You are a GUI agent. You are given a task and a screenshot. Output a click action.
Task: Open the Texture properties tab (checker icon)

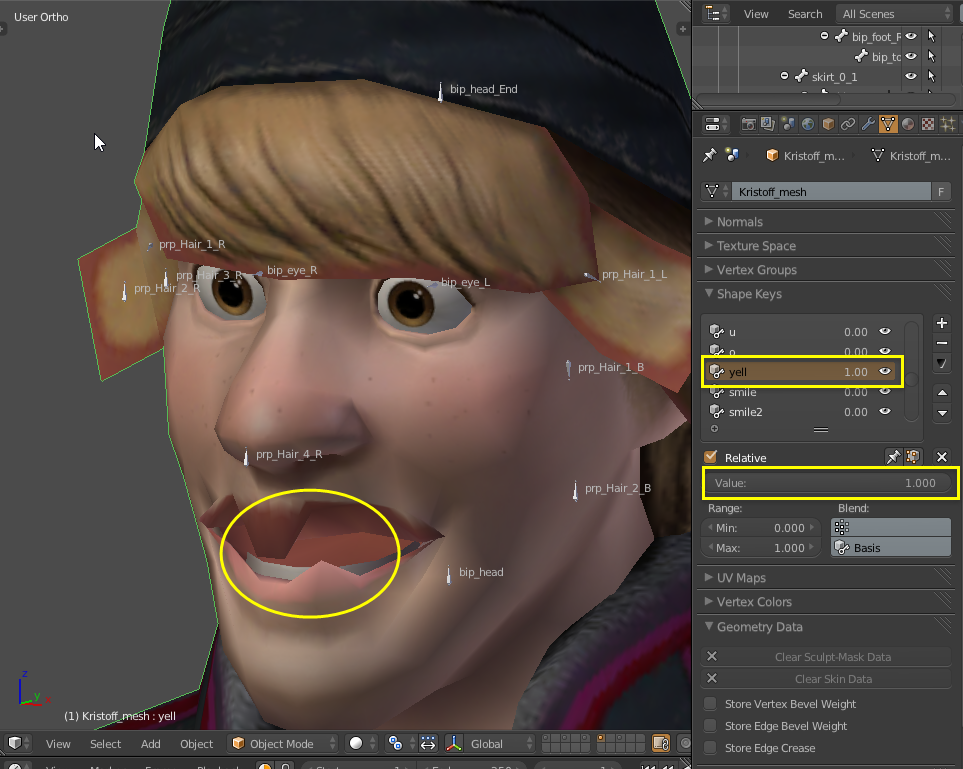click(x=927, y=124)
